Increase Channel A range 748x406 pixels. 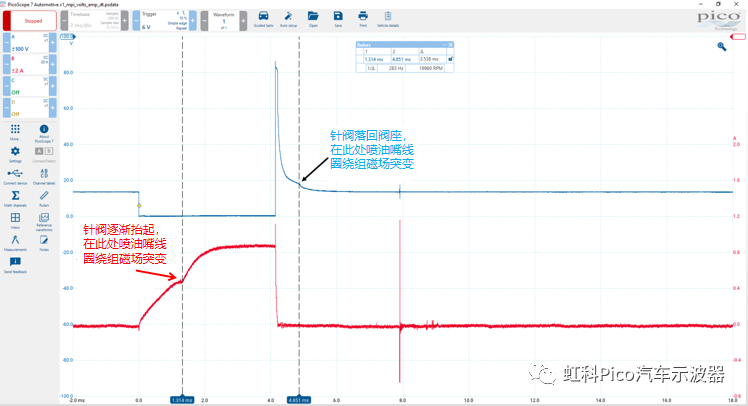pyautogui.click(x=52, y=42)
